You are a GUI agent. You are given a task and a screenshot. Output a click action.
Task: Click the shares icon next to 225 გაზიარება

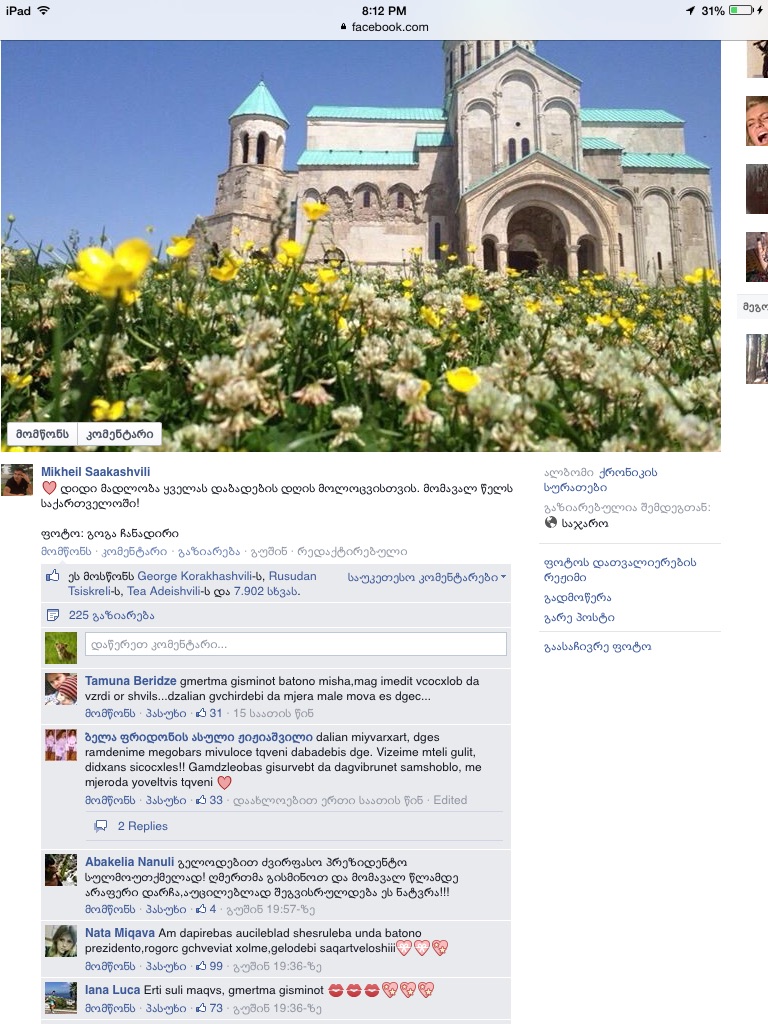(x=53, y=615)
